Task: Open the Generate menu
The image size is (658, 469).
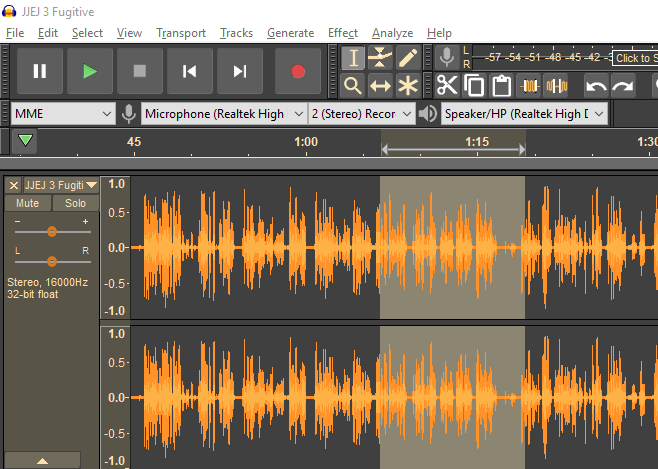Action: (x=290, y=33)
